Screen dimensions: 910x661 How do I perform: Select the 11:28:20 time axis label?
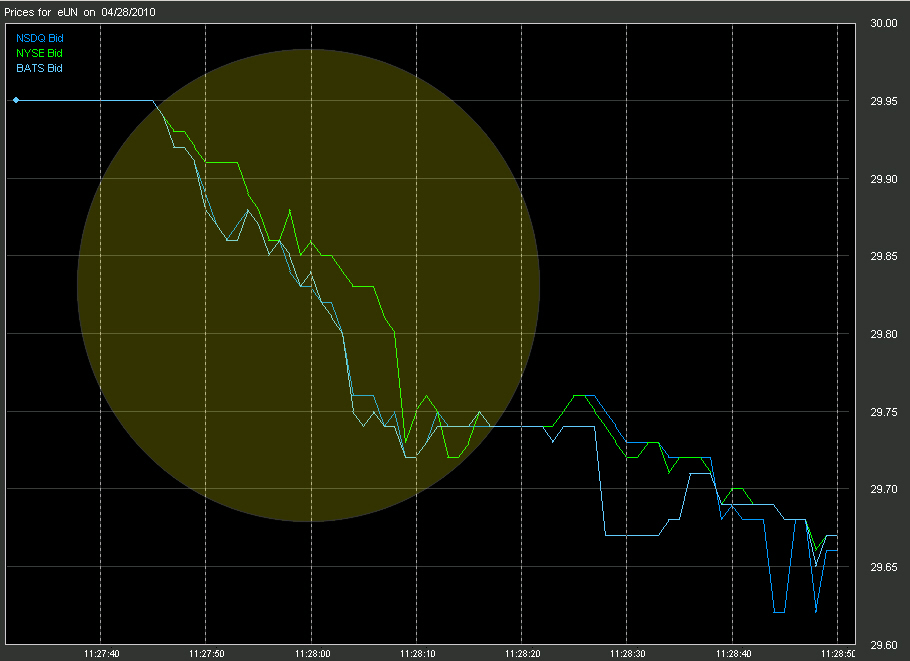522,654
